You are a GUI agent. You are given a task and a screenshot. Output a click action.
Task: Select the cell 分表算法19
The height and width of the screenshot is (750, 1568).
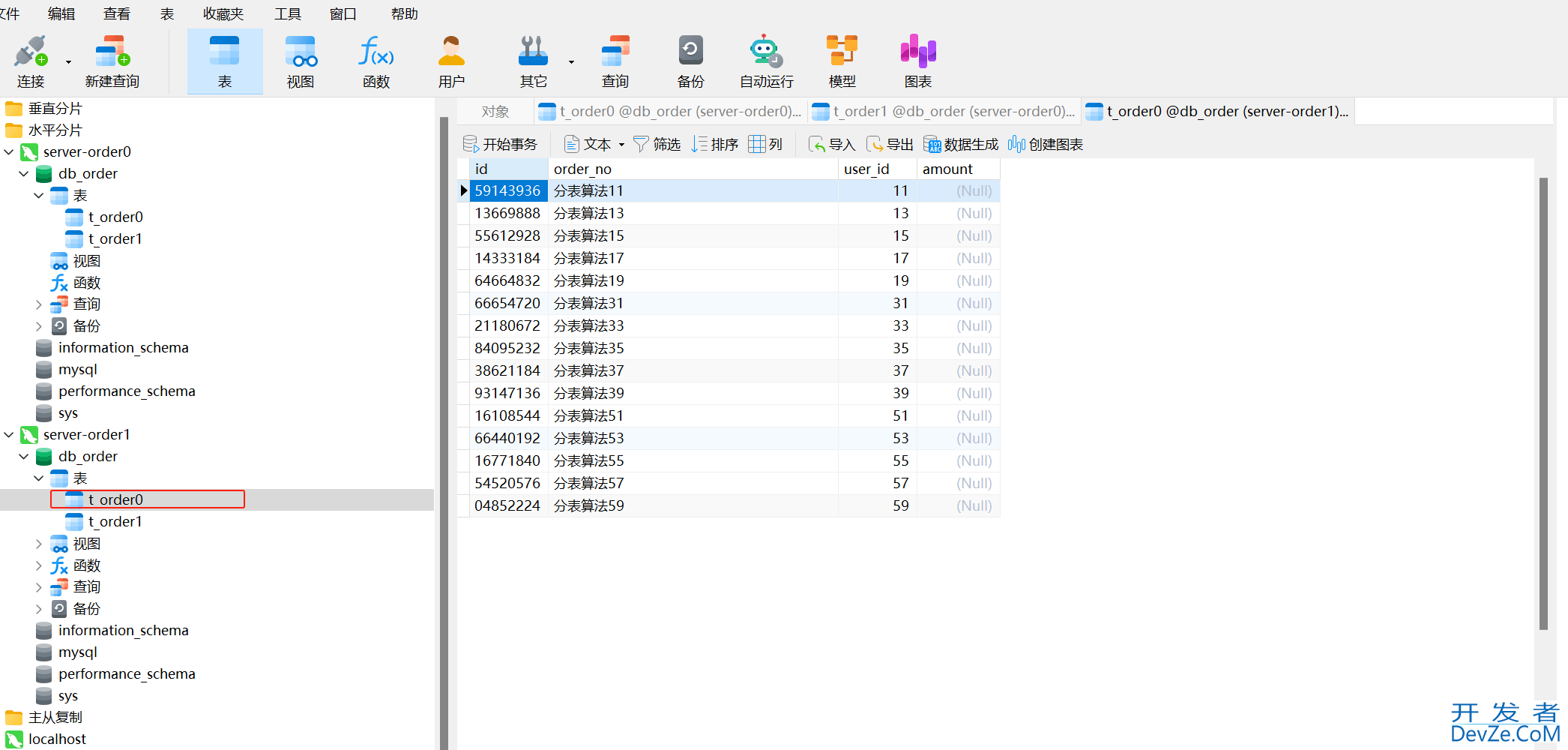tap(693, 280)
